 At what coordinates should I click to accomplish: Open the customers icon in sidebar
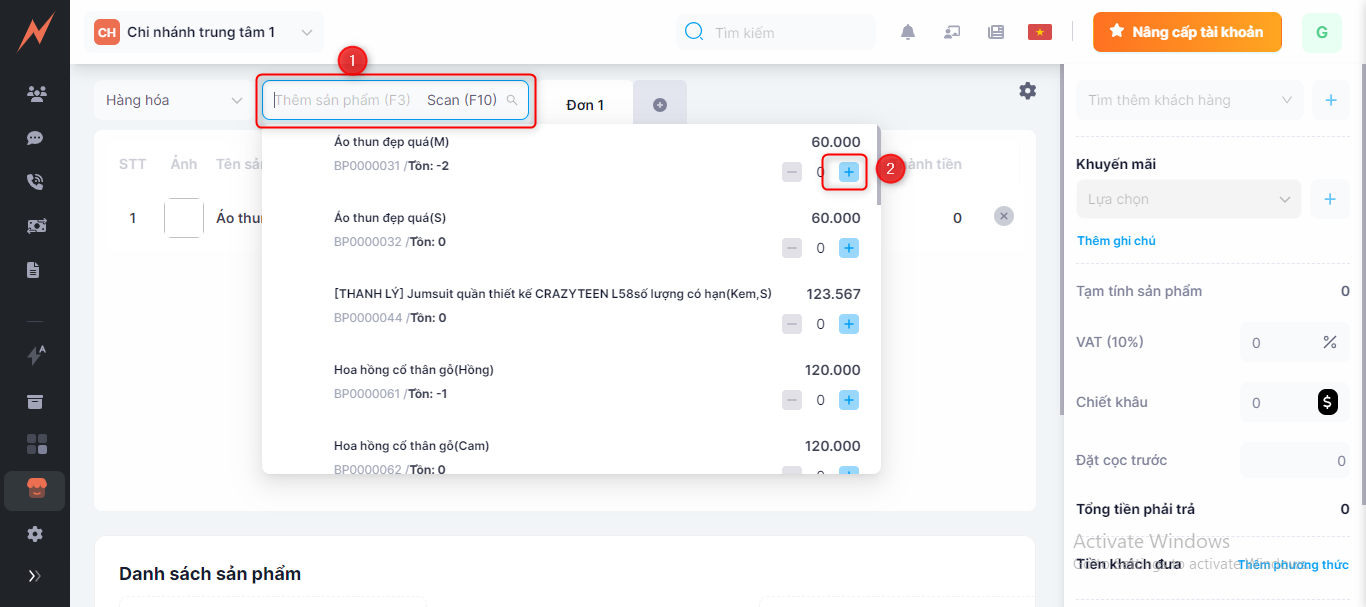[x=36, y=95]
